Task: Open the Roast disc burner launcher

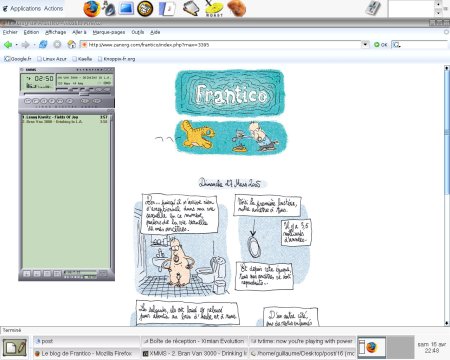Action: 213,9
